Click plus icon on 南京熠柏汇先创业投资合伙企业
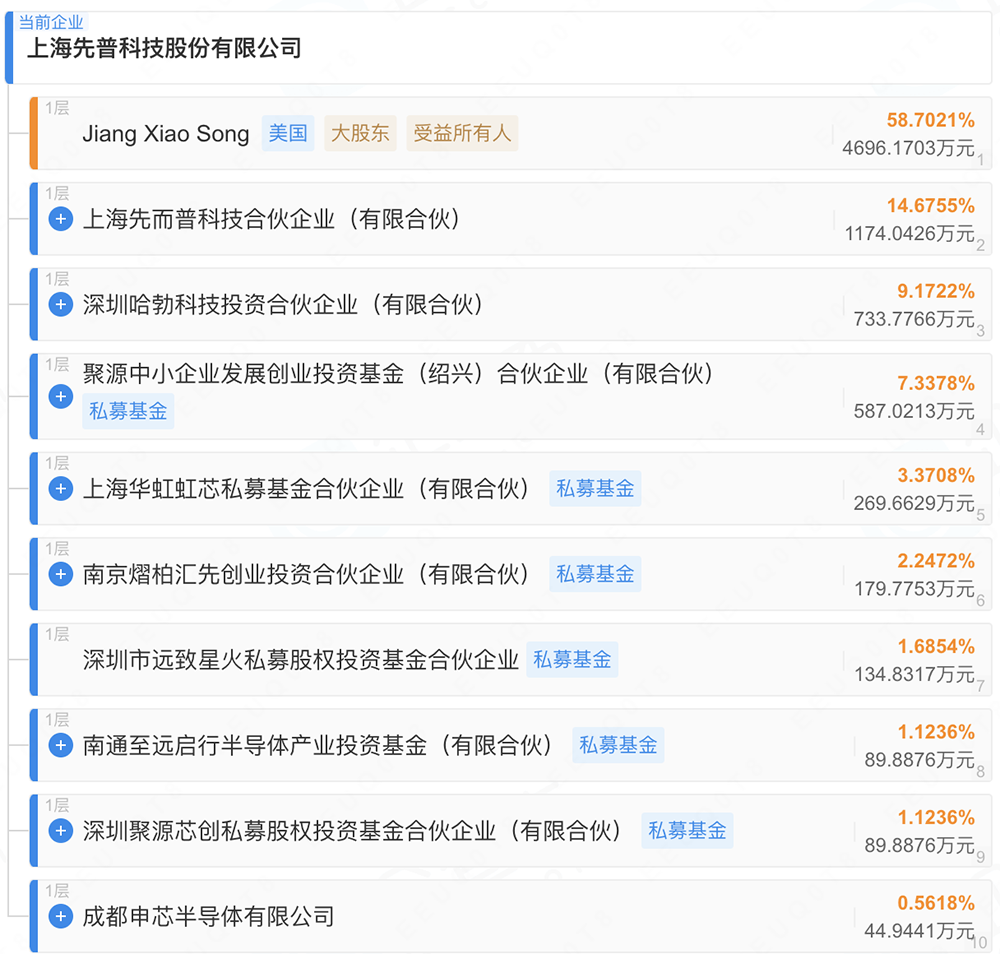 point(60,573)
